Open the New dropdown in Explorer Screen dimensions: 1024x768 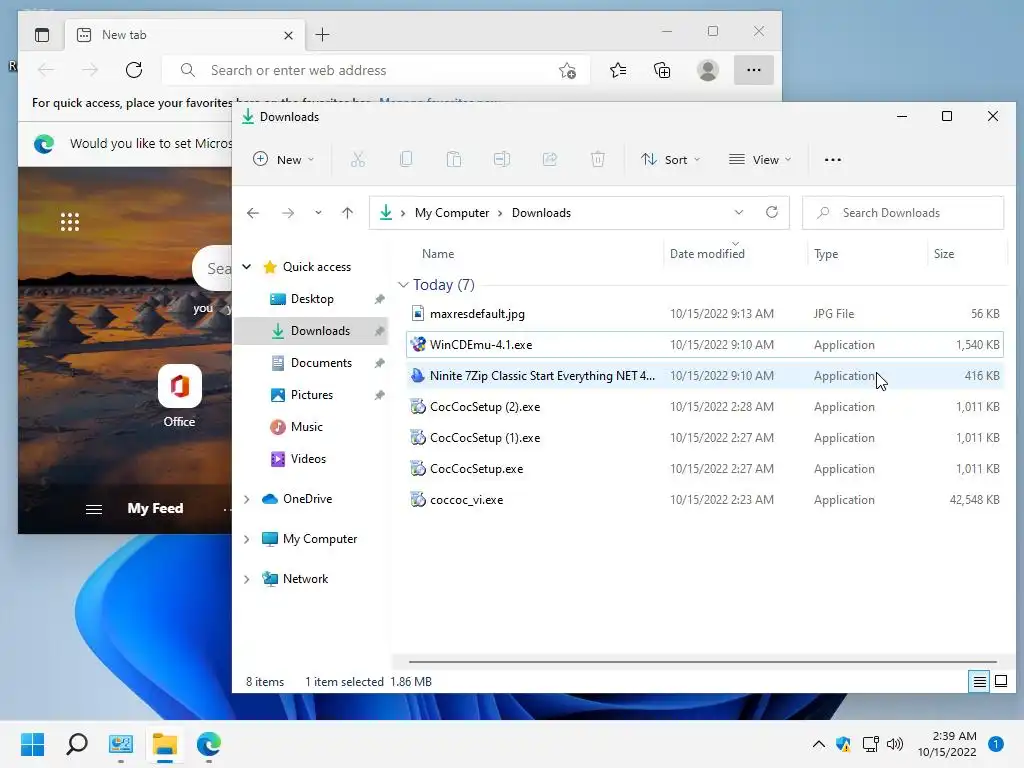(x=284, y=159)
